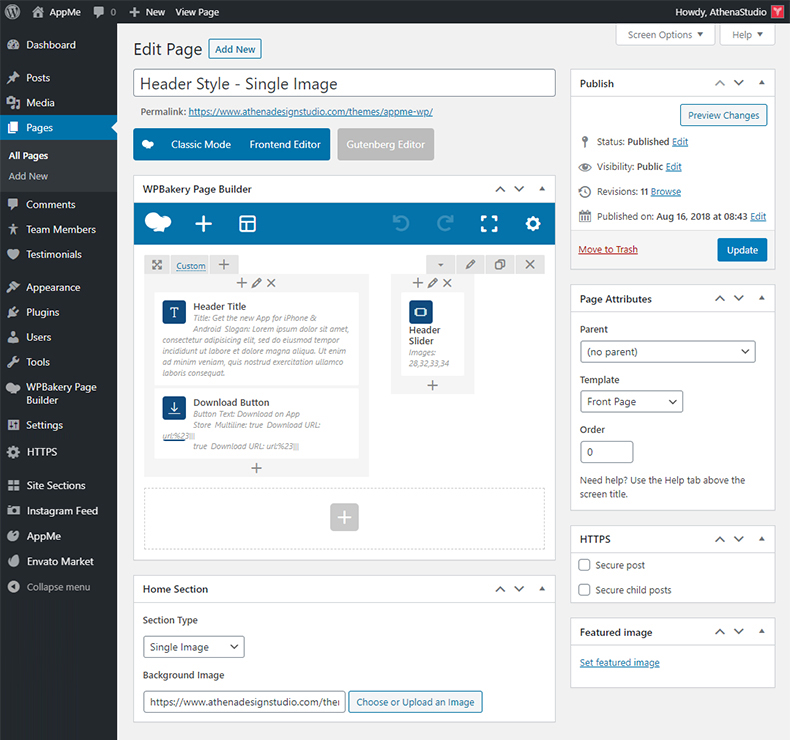Viewport: 790px width, 740px height.
Task: Collapse the Home Section panel
Action: point(542,588)
